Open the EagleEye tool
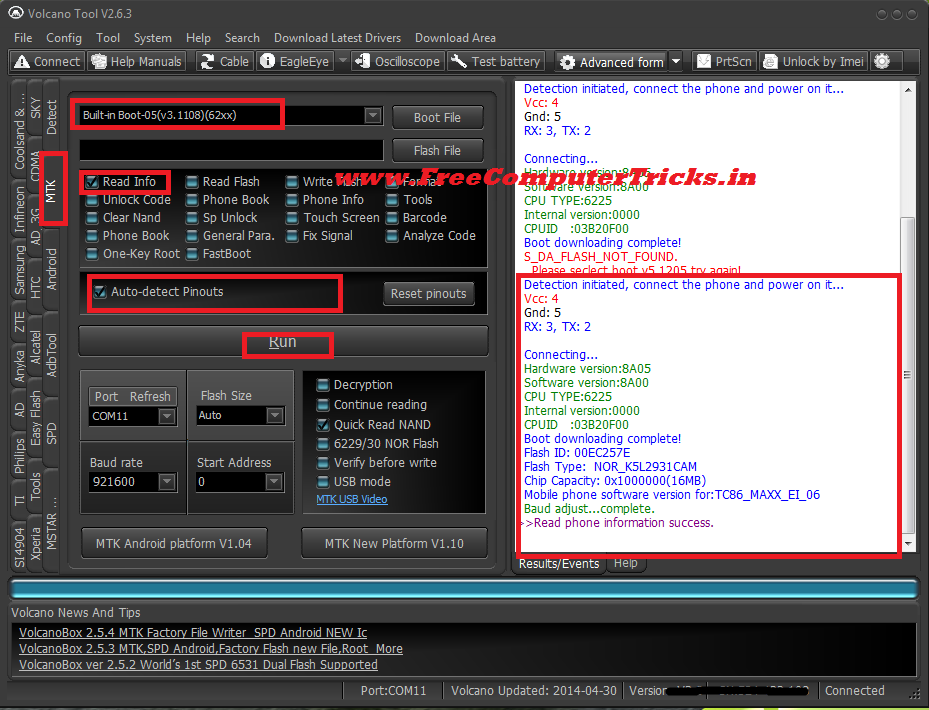The image size is (929, 710). pos(295,62)
